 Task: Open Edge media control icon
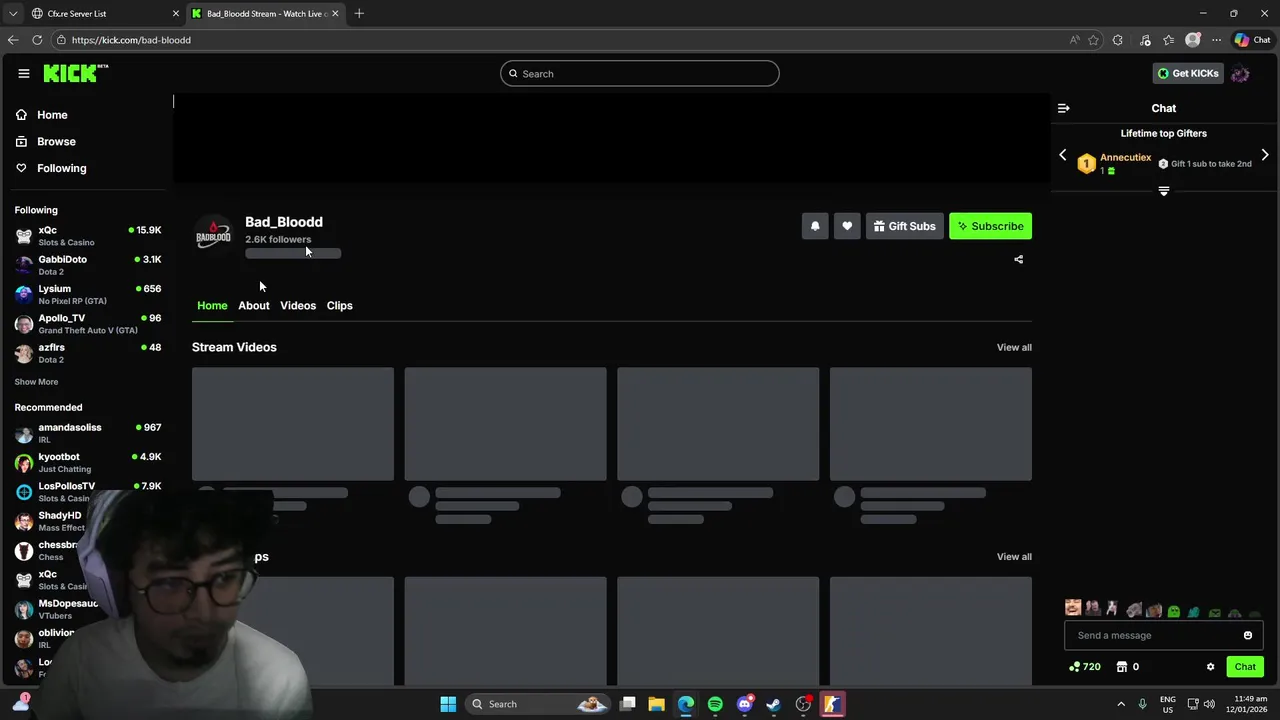tap(1145, 40)
